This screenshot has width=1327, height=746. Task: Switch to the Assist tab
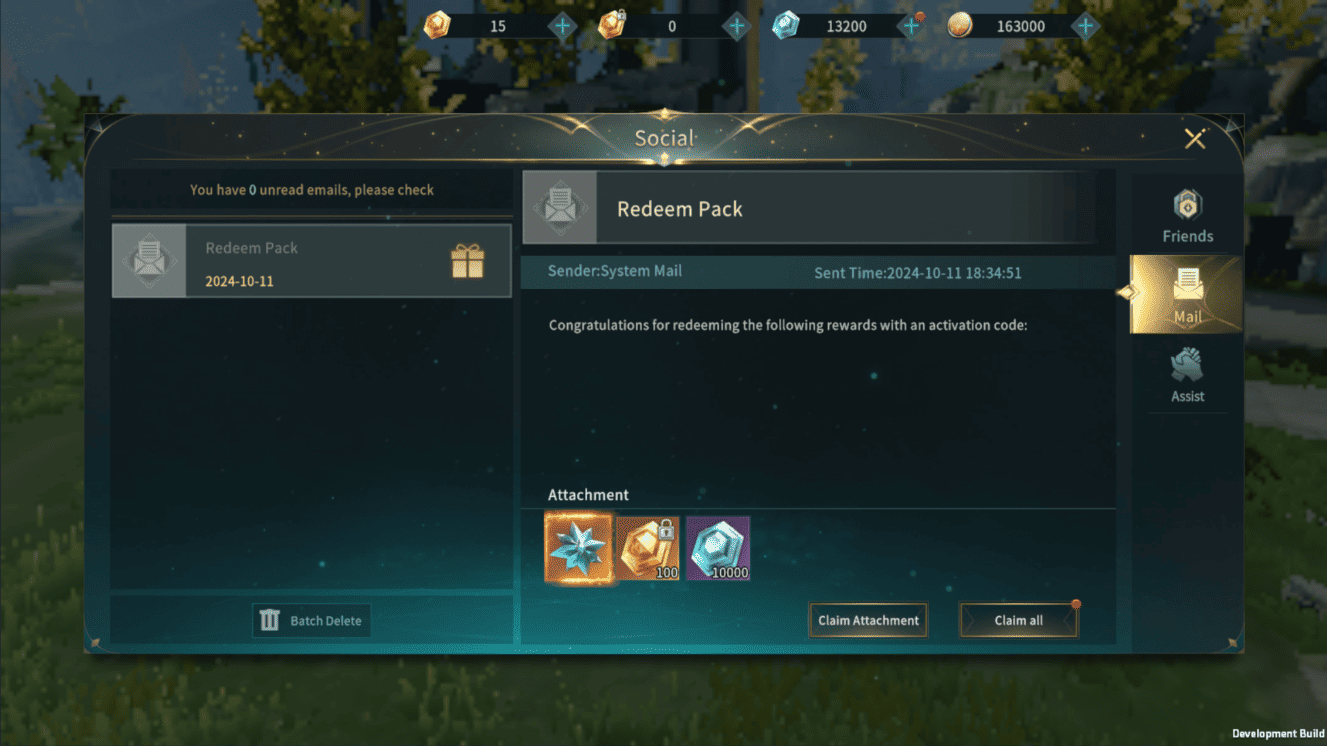[x=1187, y=375]
